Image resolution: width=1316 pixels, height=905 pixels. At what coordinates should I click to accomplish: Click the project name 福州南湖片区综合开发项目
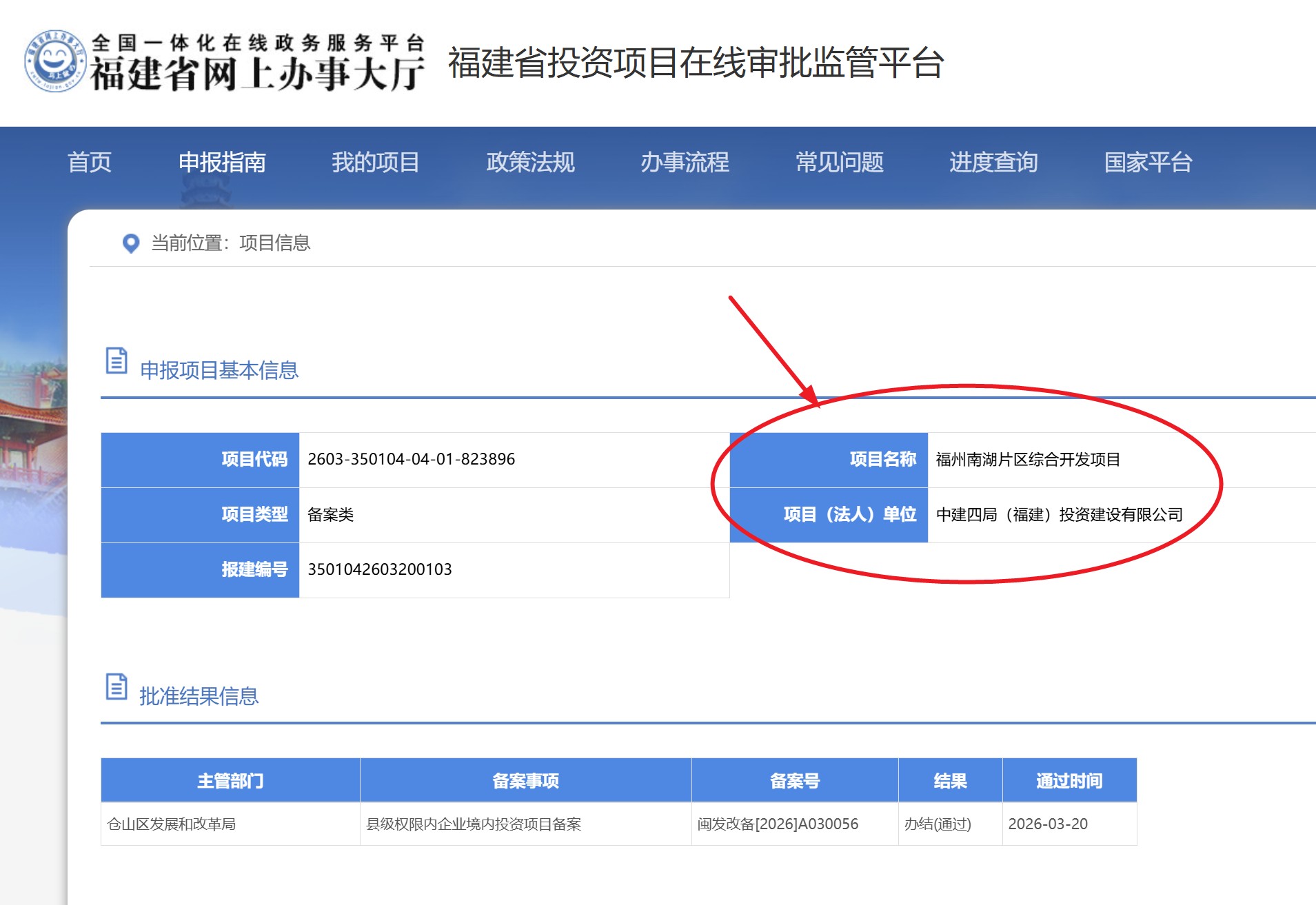(x=1027, y=460)
